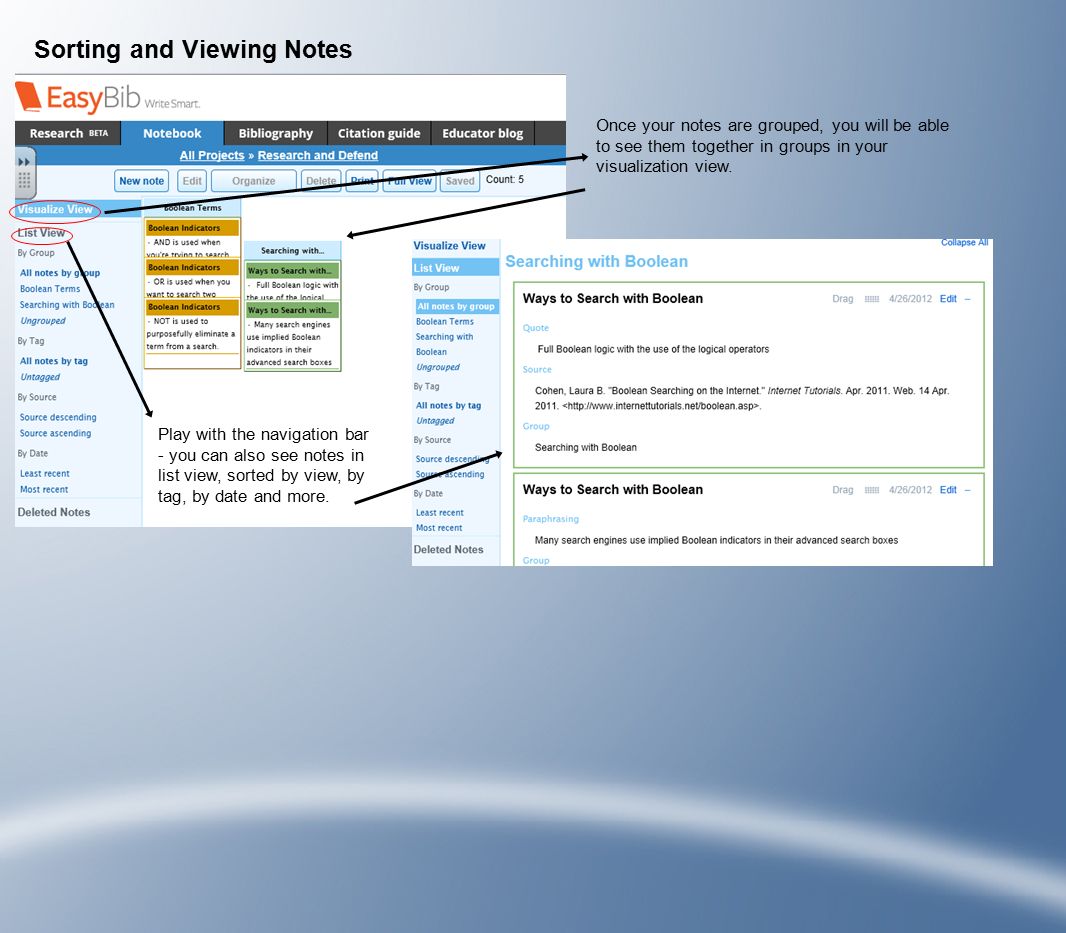Viewport: 1066px width, 933px height.
Task: Click Edit on the Quote note
Action: pos(948,299)
